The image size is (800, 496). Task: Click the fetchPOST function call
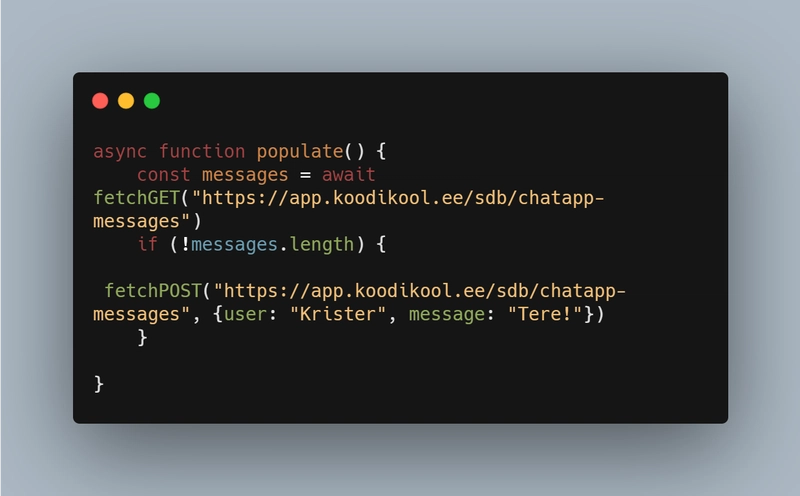(x=153, y=290)
